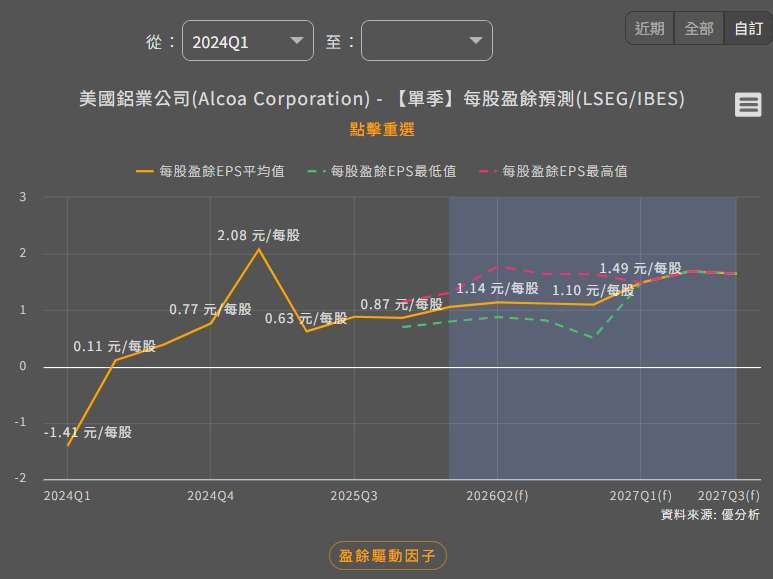Click the chart title text Alcoa Corporation

tap(279, 99)
